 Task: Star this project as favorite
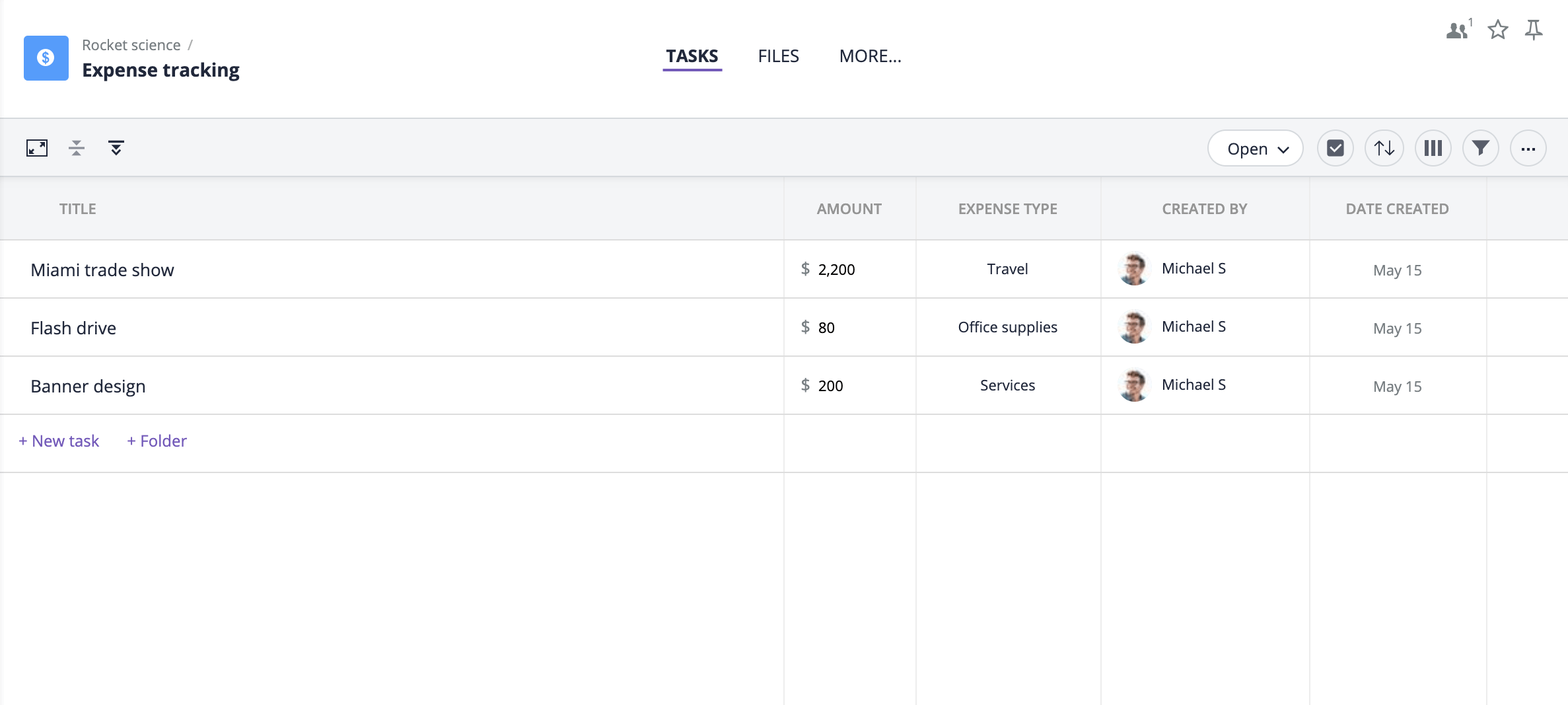[x=1498, y=30]
